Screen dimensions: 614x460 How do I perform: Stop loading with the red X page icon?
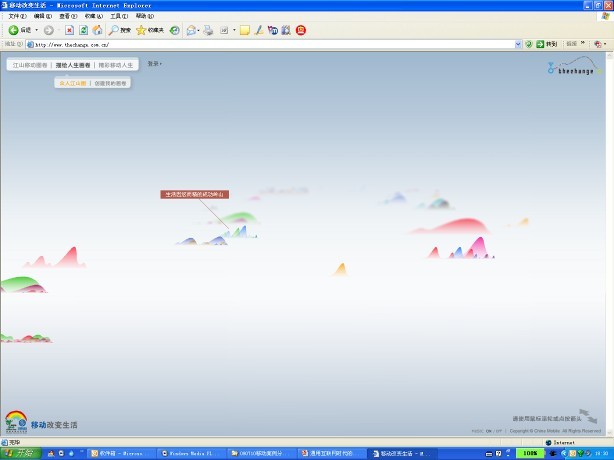[x=69, y=30]
